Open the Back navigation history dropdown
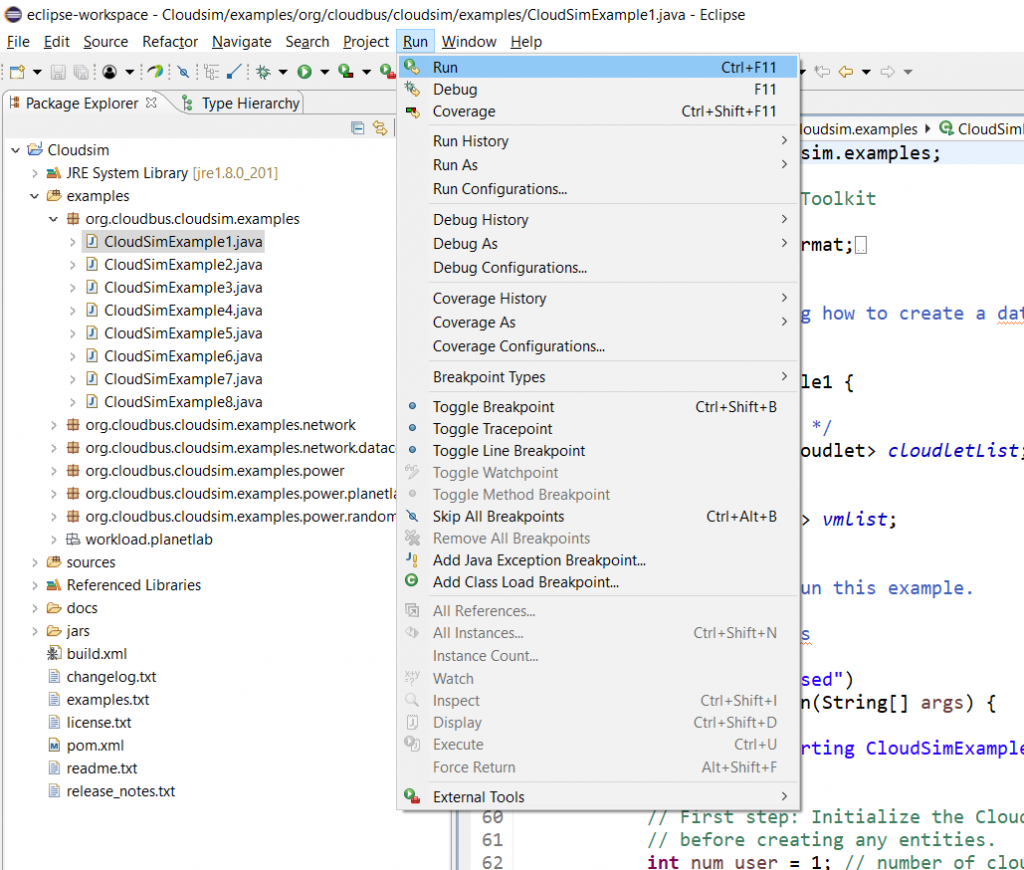 click(x=866, y=72)
